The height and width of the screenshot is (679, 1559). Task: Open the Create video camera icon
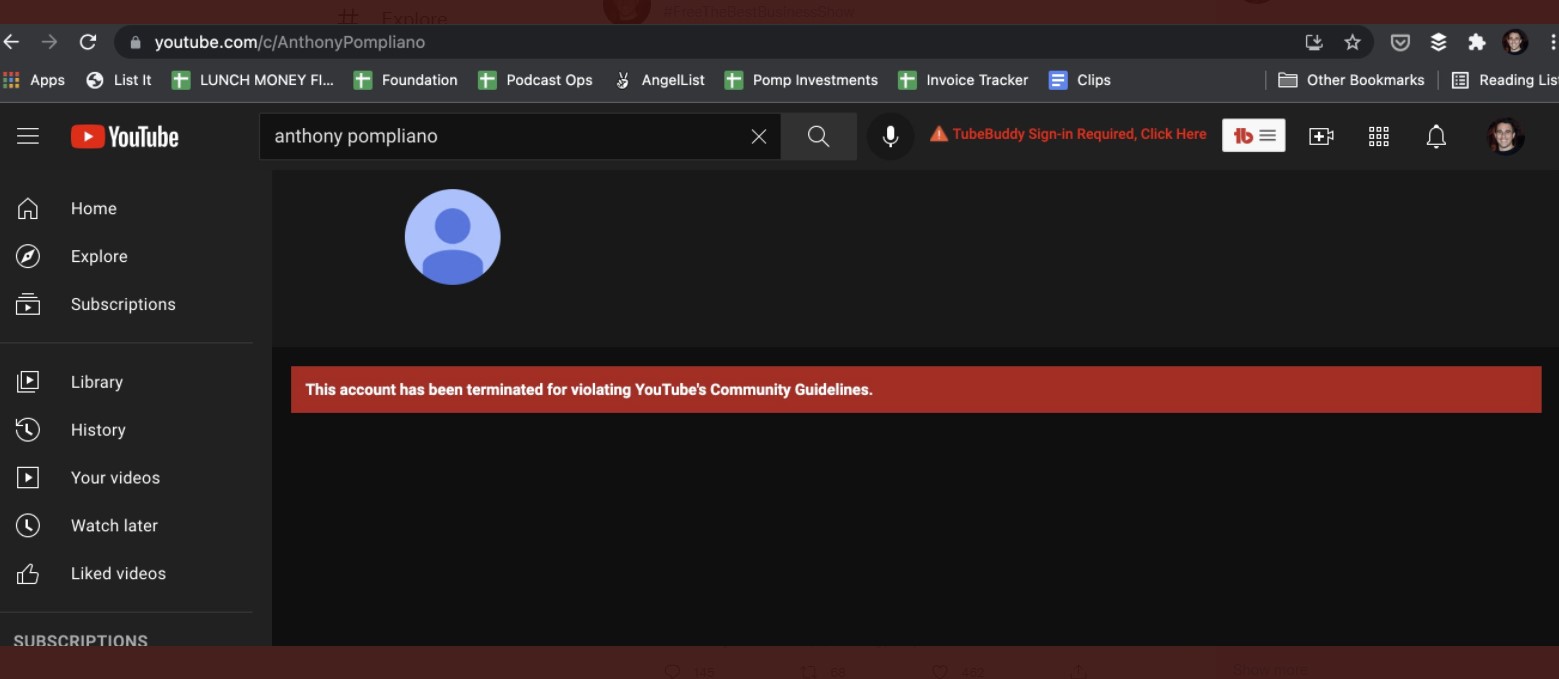click(1321, 136)
